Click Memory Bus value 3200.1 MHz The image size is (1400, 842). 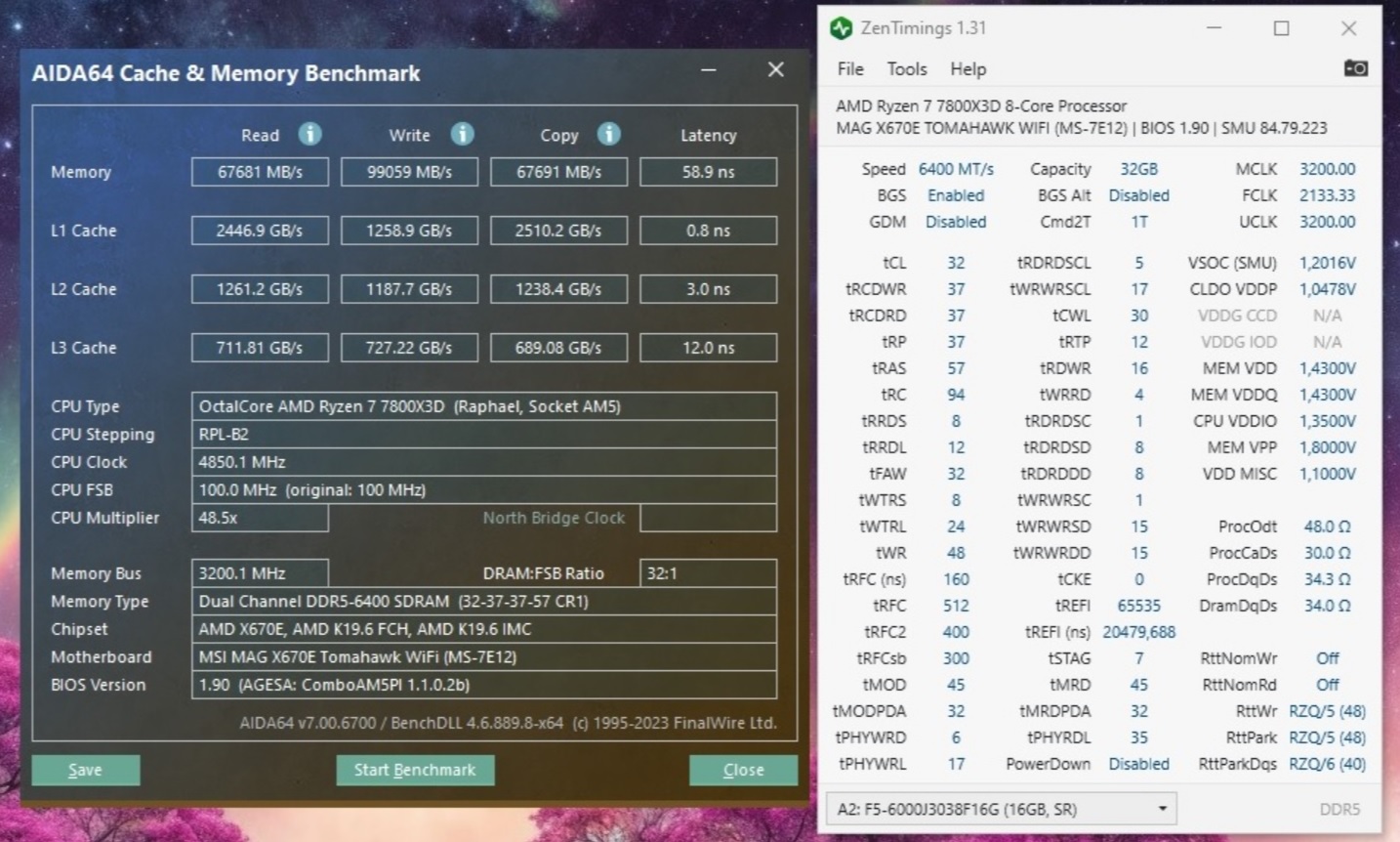260,573
